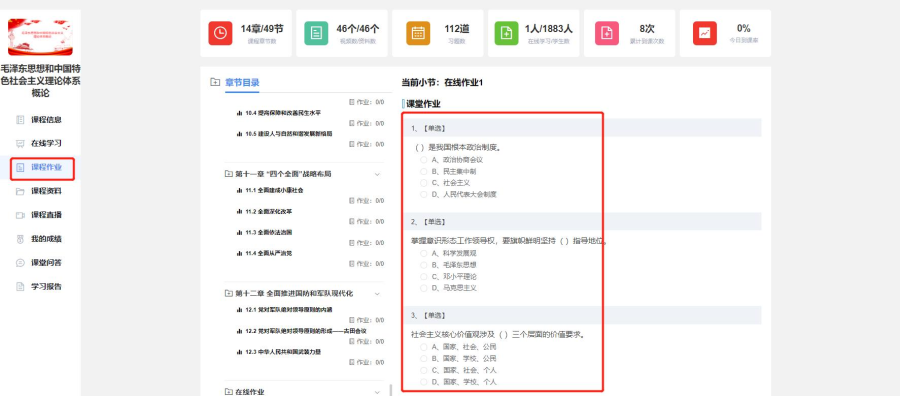Expand the 在线作业 chapter chevron
This screenshot has width=900, height=396.
coord(377,392)
